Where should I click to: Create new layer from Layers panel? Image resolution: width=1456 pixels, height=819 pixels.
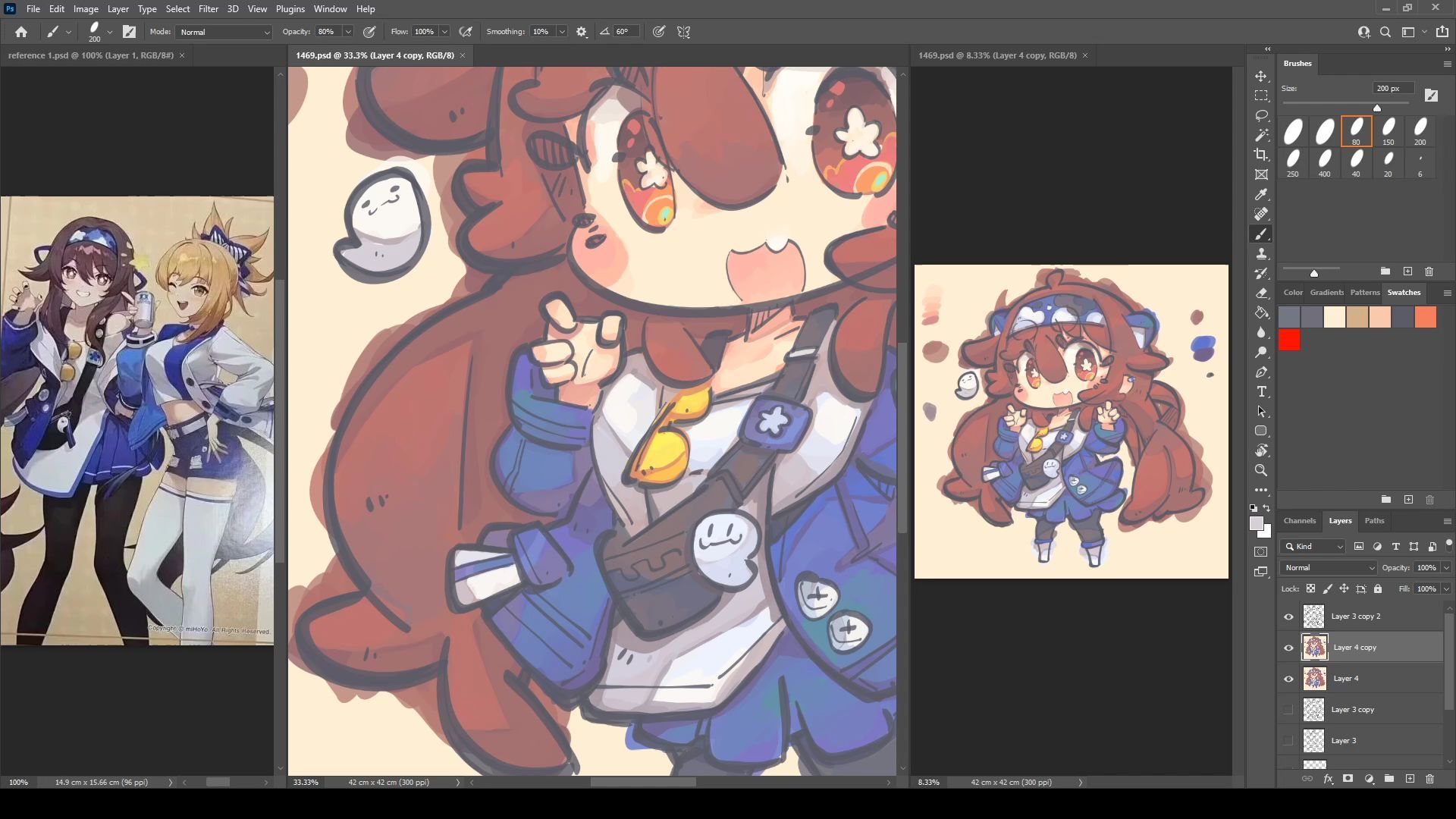pos(1410,779)
